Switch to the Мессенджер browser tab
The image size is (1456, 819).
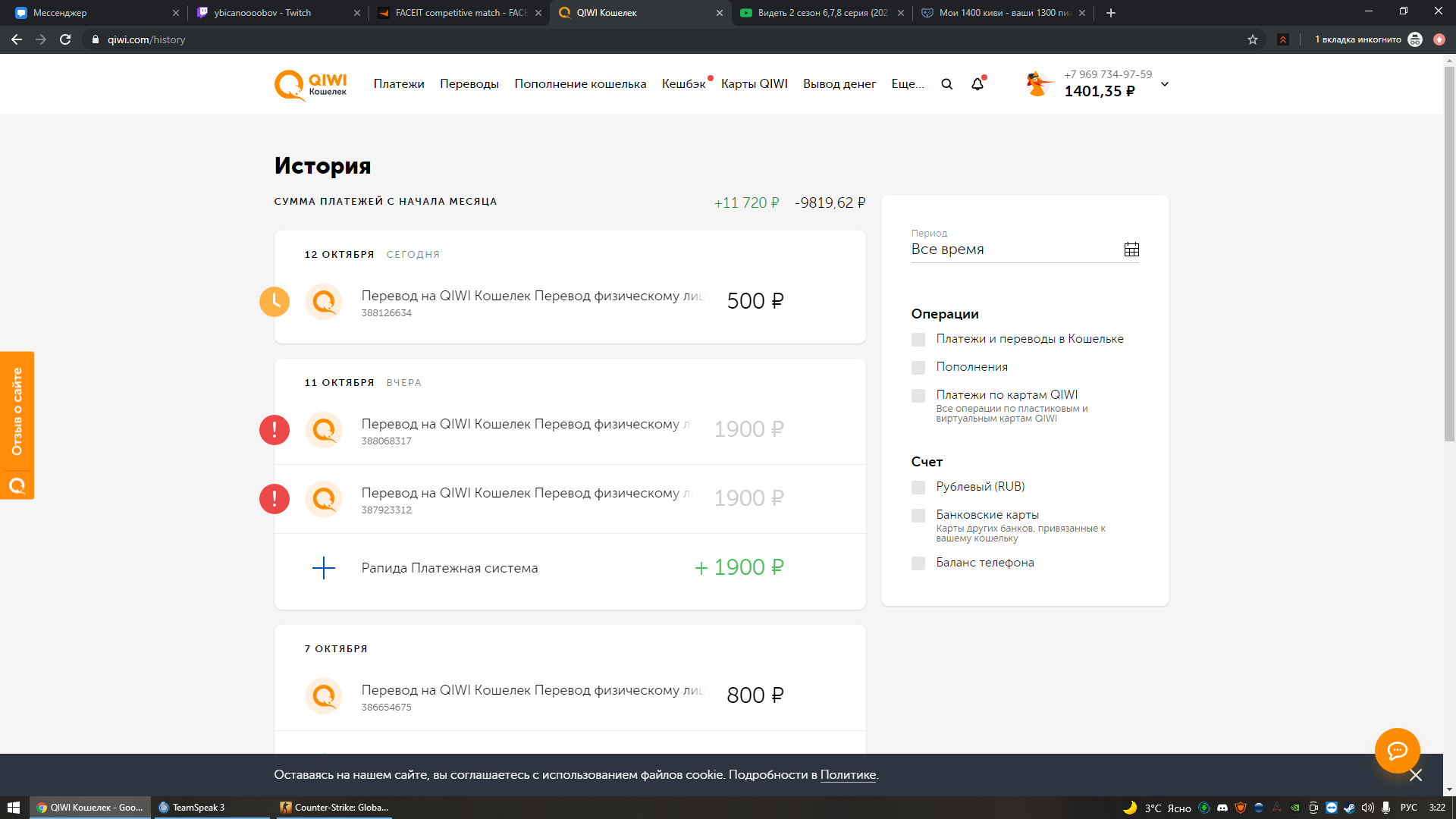click(x=95, y=13)
